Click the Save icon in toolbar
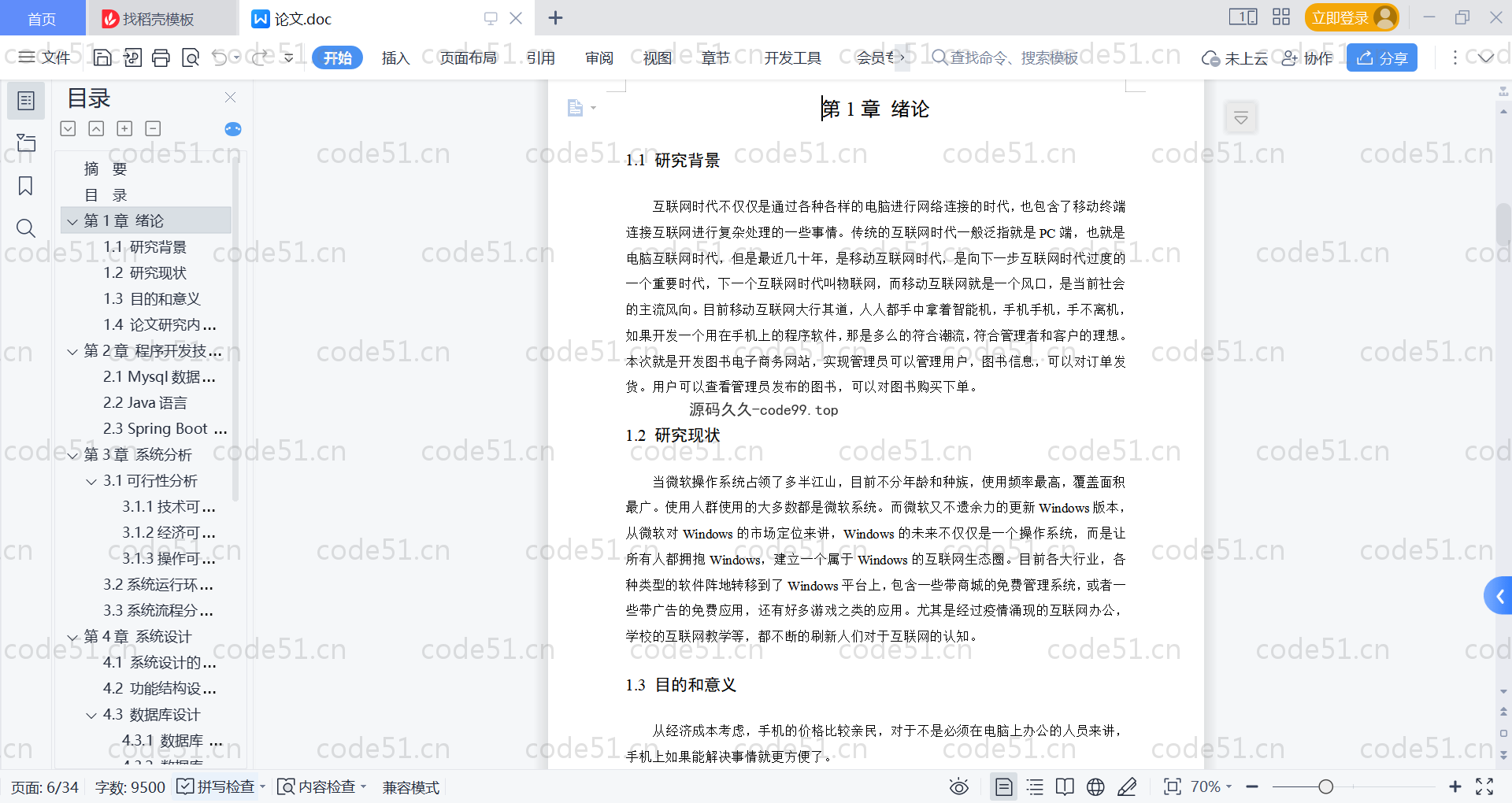This screenshot has height=803, width=1512. tap(102, 57)
